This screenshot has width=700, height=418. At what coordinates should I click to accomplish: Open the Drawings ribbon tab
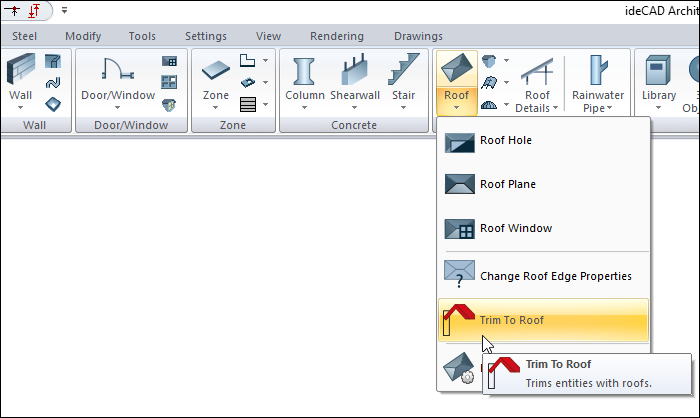coord(418,36)
